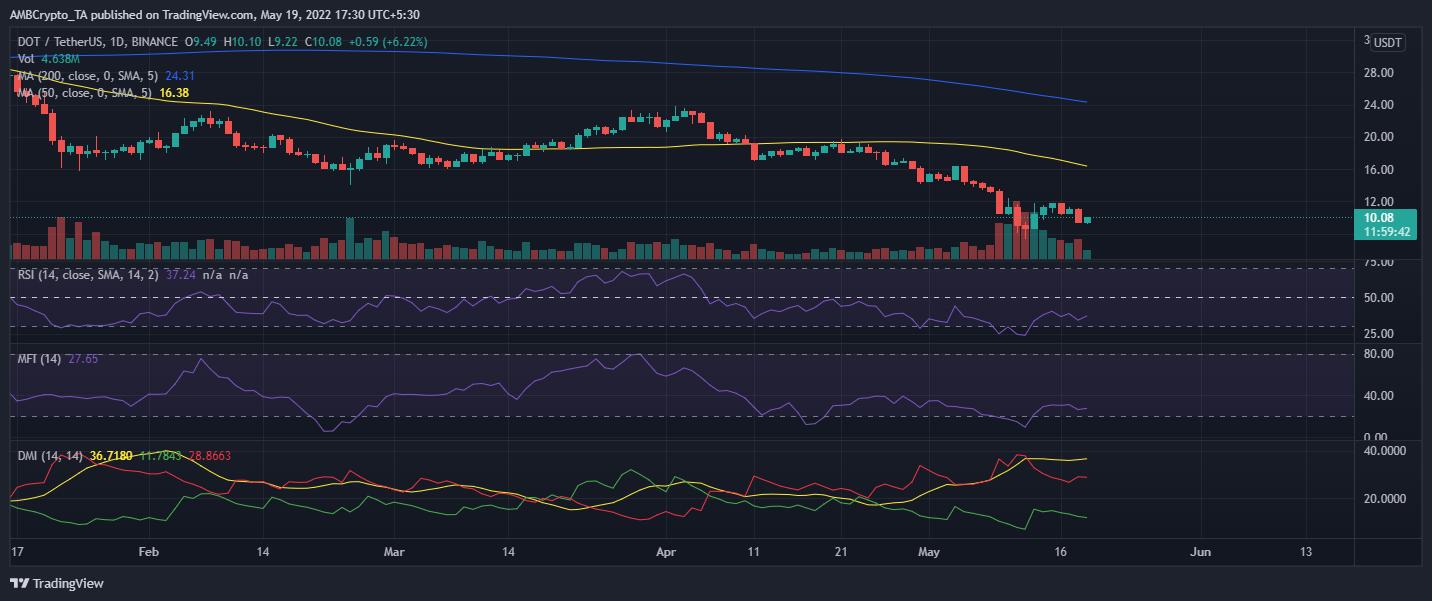
Task: Click the green 10.08 current price label
Action: click(x=1379, y=217)
